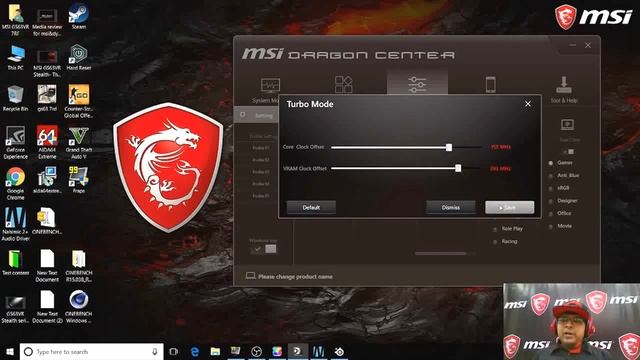This screenshot has height=360, width=640.
Task: Click the VRAM Clock Offset slider handle
Action: (x=458, y=168)
